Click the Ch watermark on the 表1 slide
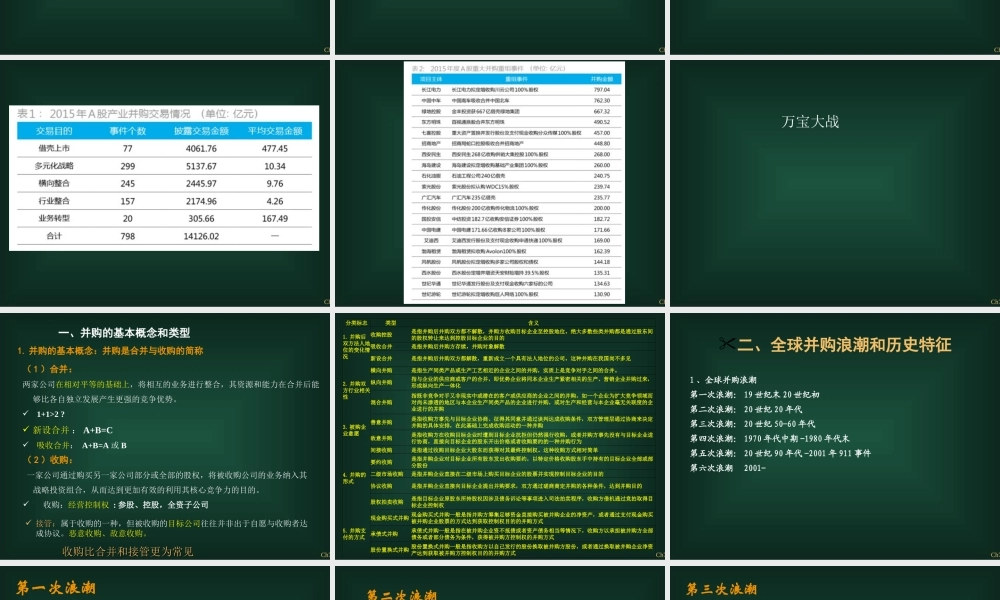The image size is (1000, 600). coord(326,302)
